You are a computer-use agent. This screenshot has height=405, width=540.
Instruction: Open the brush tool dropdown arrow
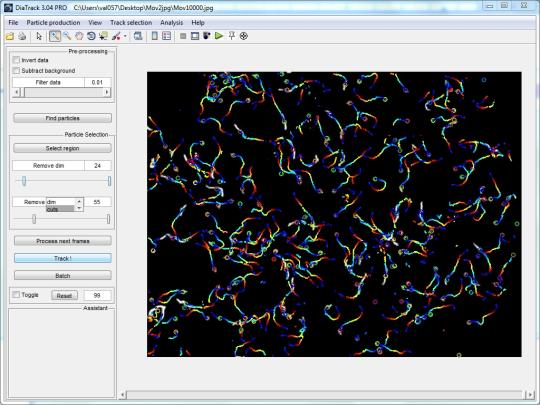[x=125, y=36]
